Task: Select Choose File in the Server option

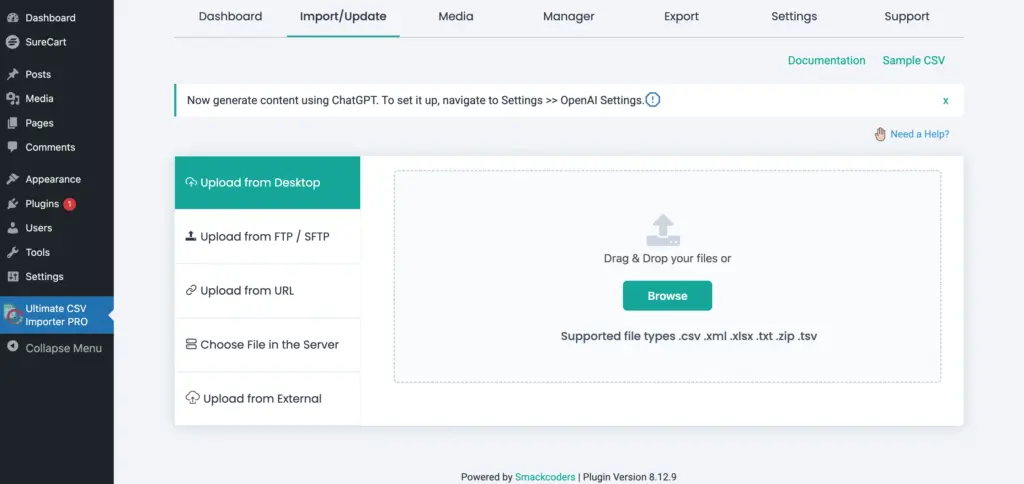Action: click(x=268, y=344)
